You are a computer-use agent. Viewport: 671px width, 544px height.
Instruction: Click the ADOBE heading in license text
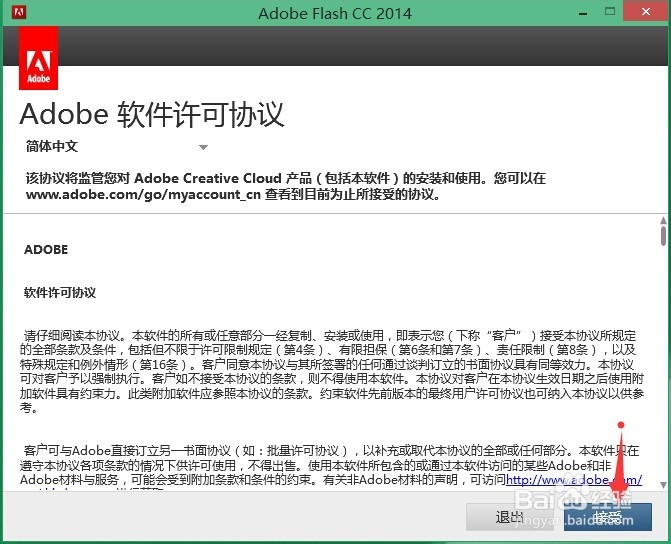(x=46, y=250)
